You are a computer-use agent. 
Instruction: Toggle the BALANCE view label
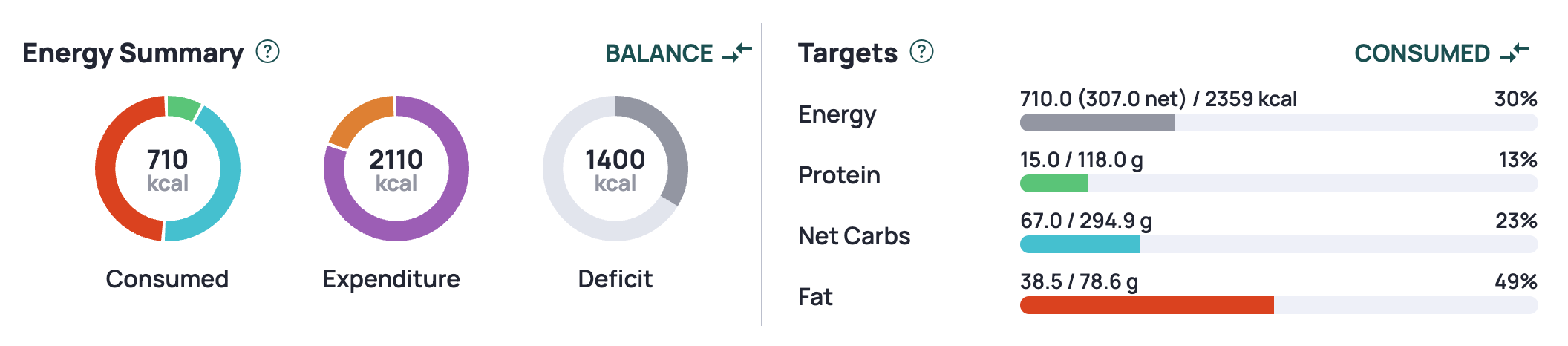click(x=659, y=53)
